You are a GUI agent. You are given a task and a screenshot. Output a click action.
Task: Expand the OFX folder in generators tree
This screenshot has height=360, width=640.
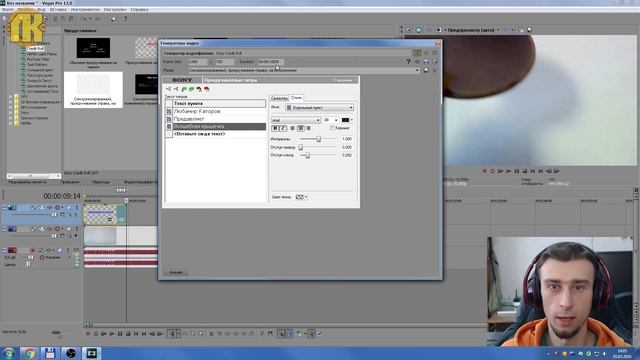11,97
